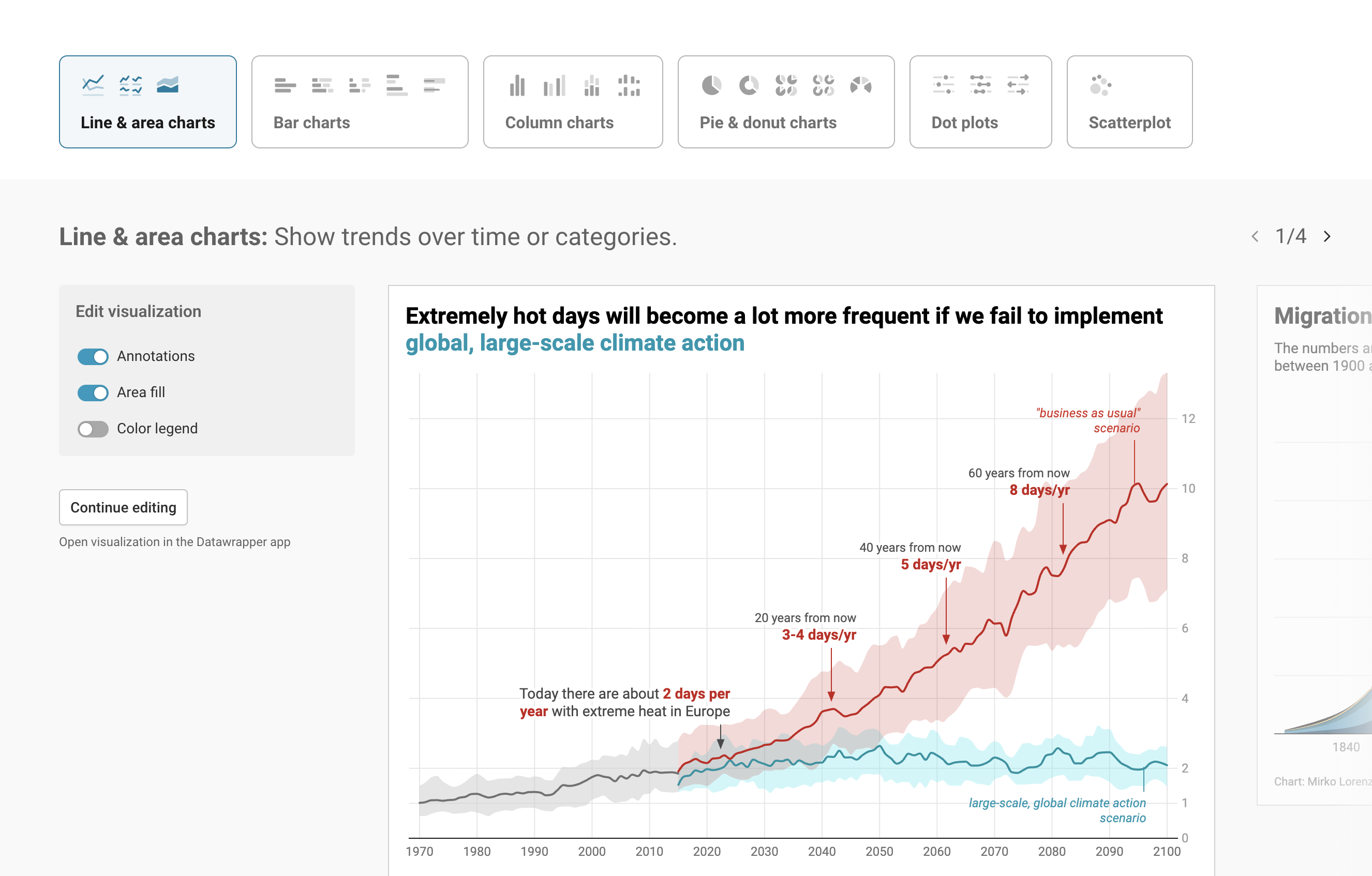Click the donut chart icon

coord(749,85)
